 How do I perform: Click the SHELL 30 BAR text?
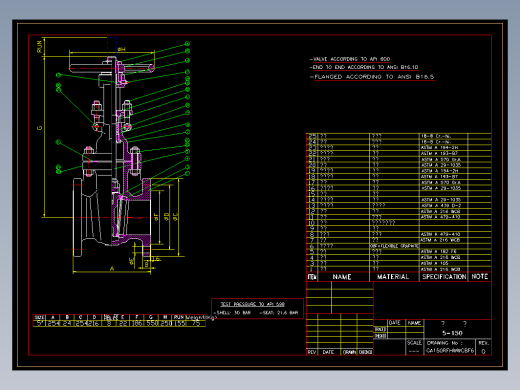click(x=232, y=313)
